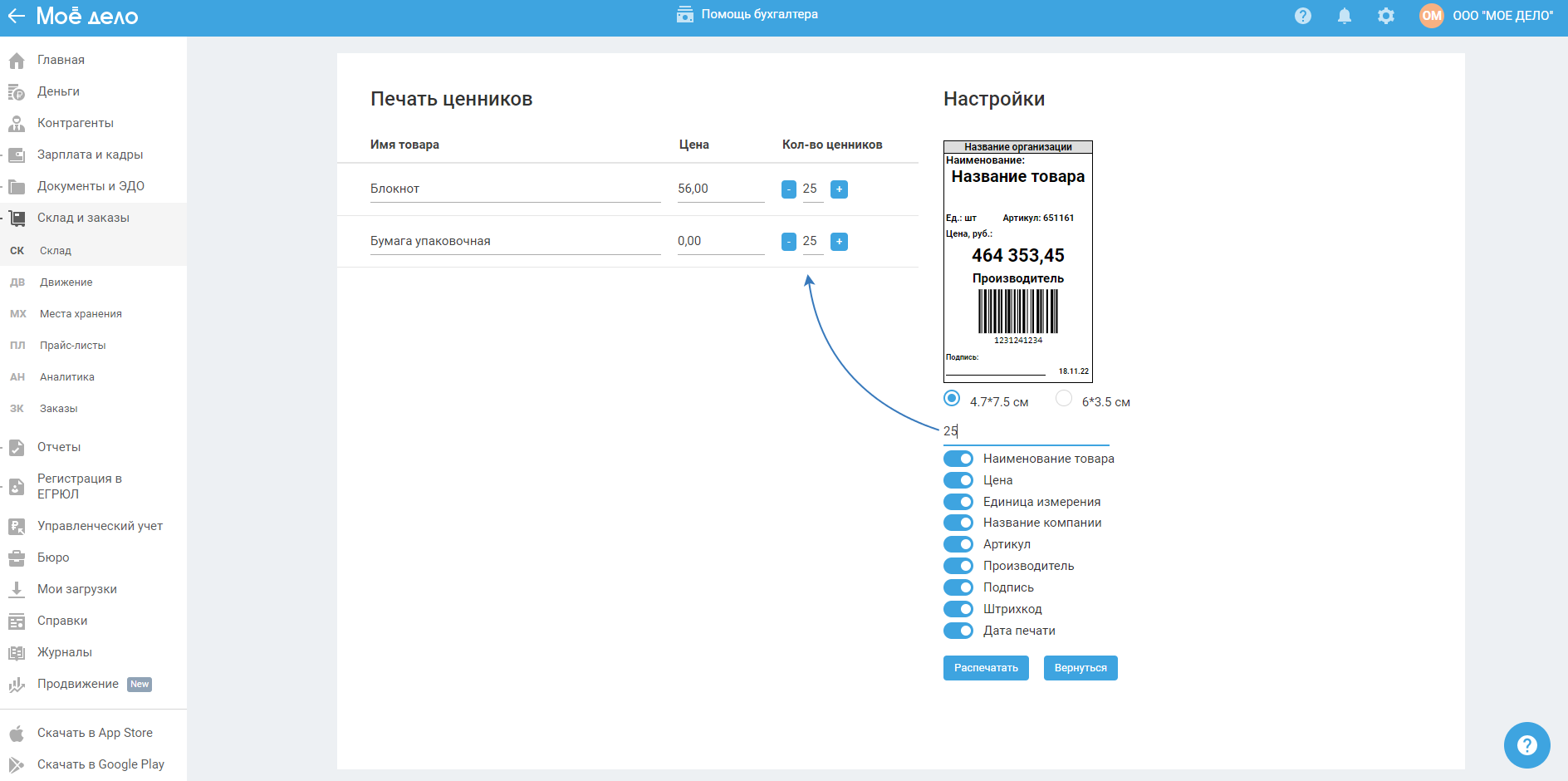
Task: Click the Вернуться button
Action: (1080, 668)
